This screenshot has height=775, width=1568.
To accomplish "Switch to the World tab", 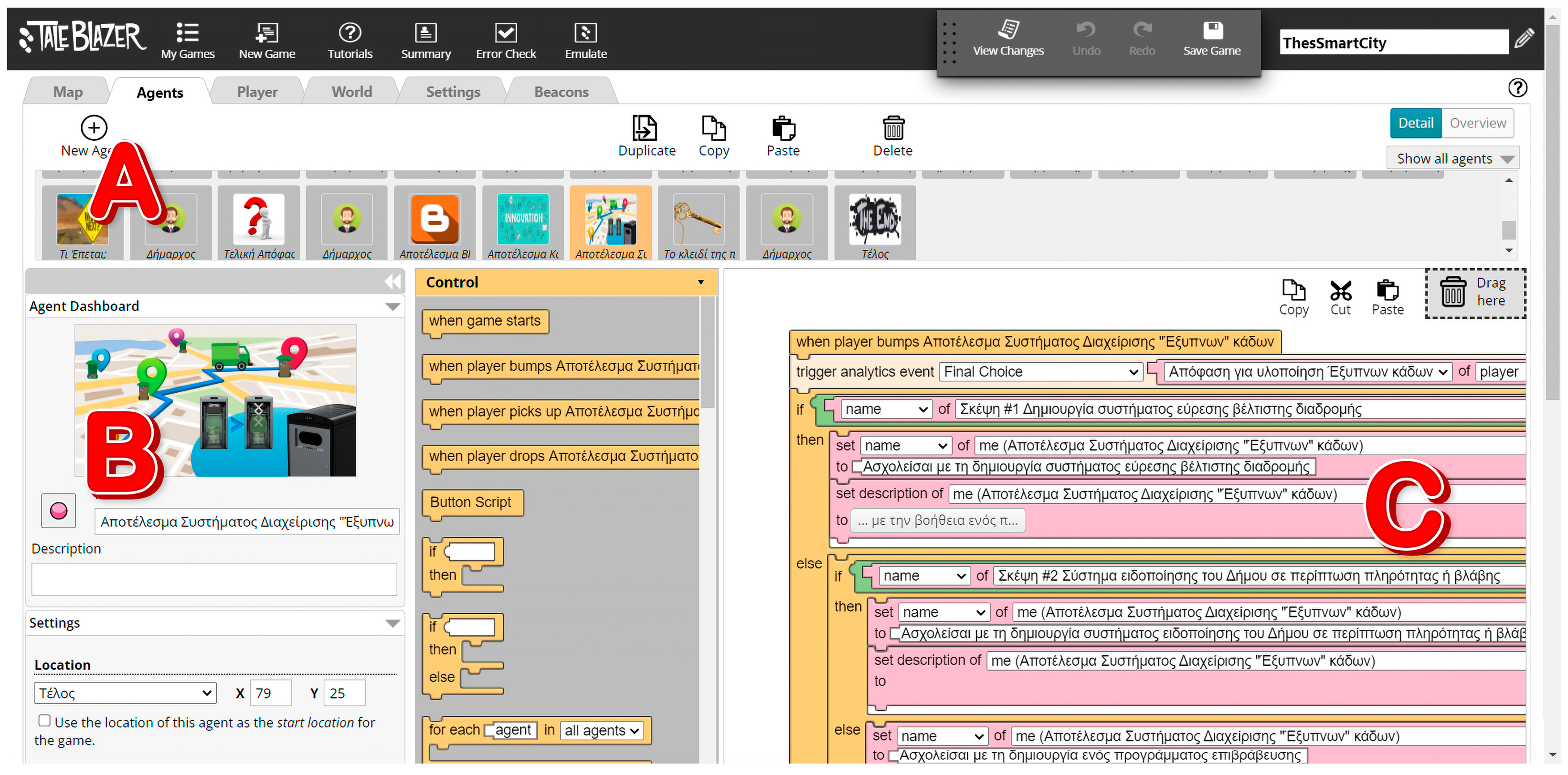I will click(351, 92).
